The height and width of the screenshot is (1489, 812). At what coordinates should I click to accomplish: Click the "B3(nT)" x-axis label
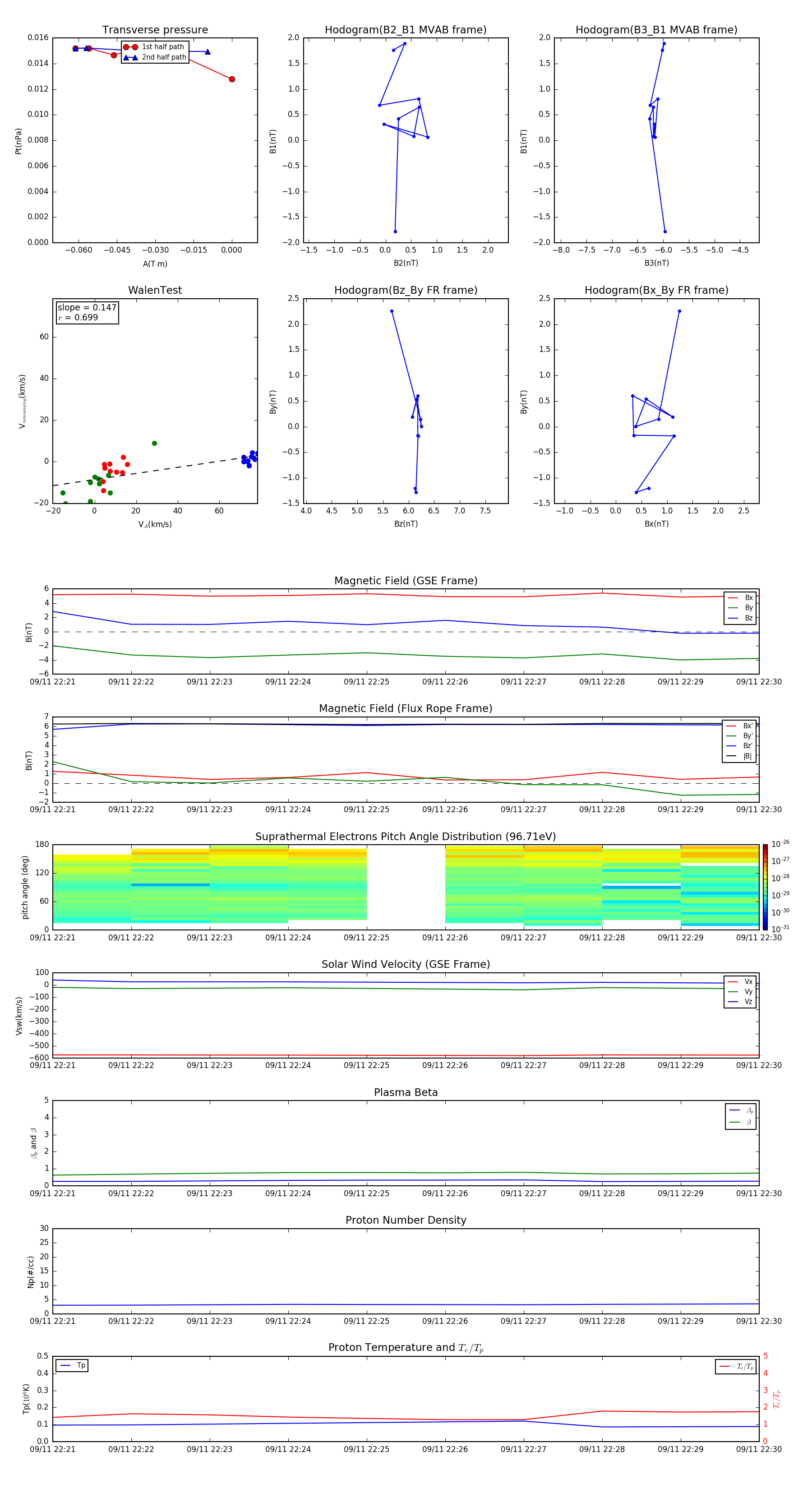[x=656, y=263]
